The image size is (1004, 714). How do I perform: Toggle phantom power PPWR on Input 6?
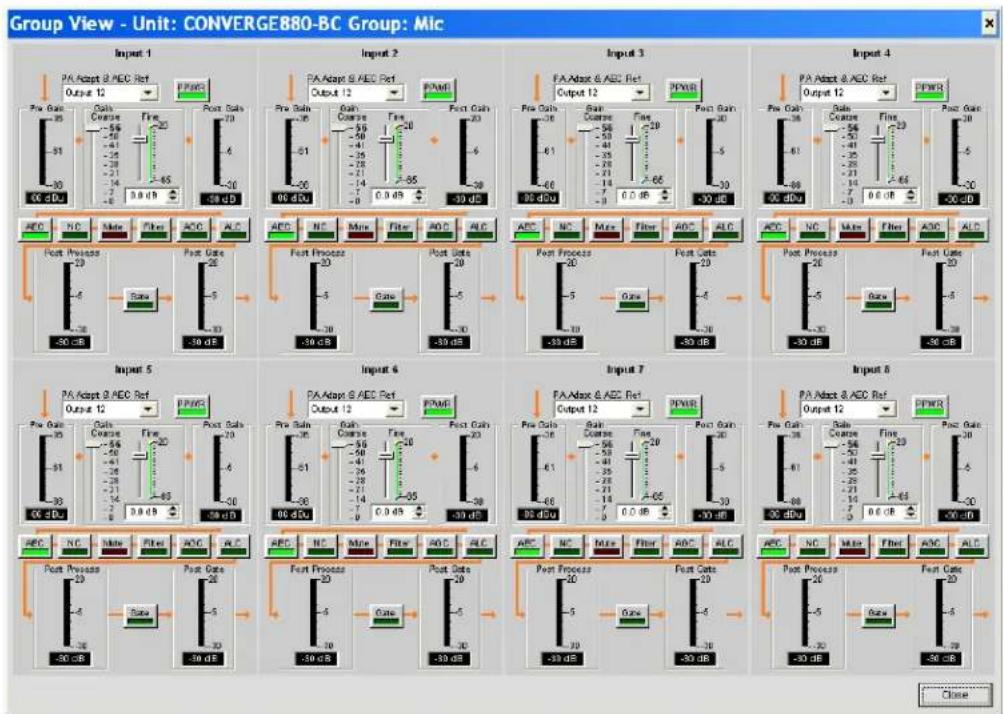coord(437,407)
